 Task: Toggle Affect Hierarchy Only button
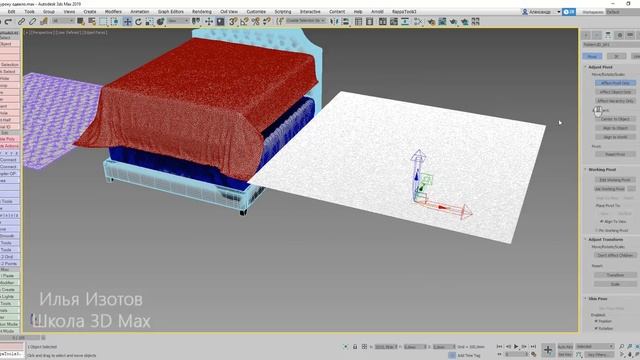click(x=615, y=101)
